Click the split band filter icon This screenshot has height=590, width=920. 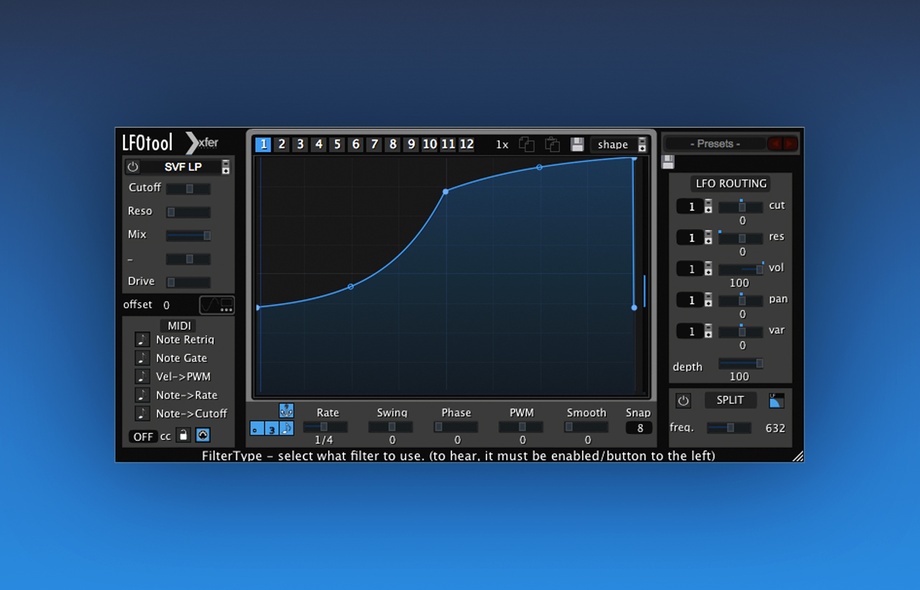tap(776, 401)
